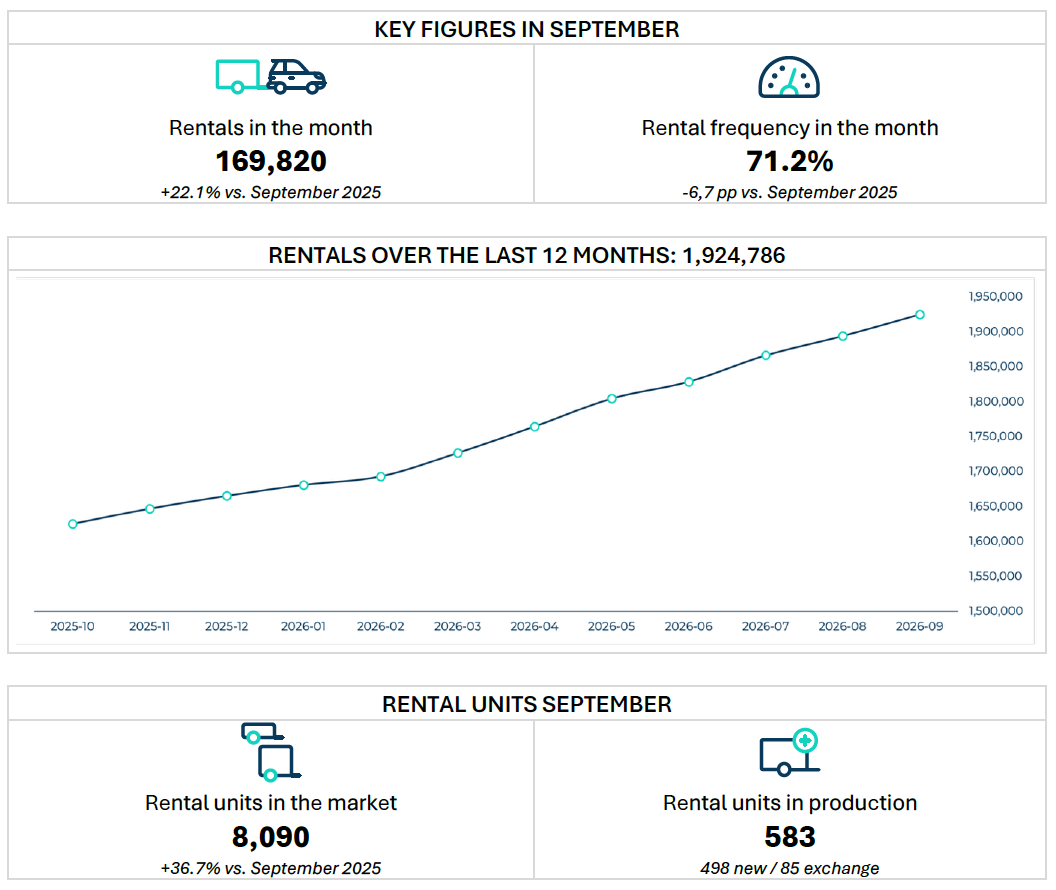Click '-6,7 pp vs. September 2025' text
The image size is (1056, 890).
coord(789,193)
